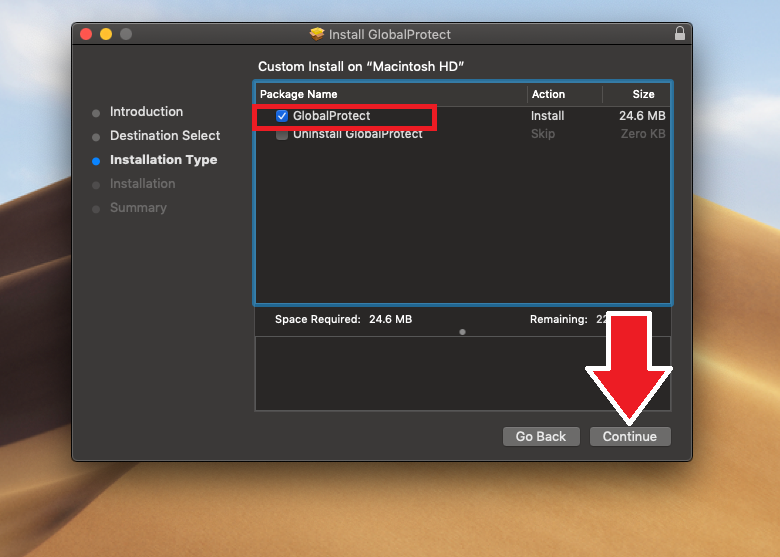
Task: Click the Skip action for Uninstall GlobalProtect
Action: pyautogui.click(x=543, y=134)
